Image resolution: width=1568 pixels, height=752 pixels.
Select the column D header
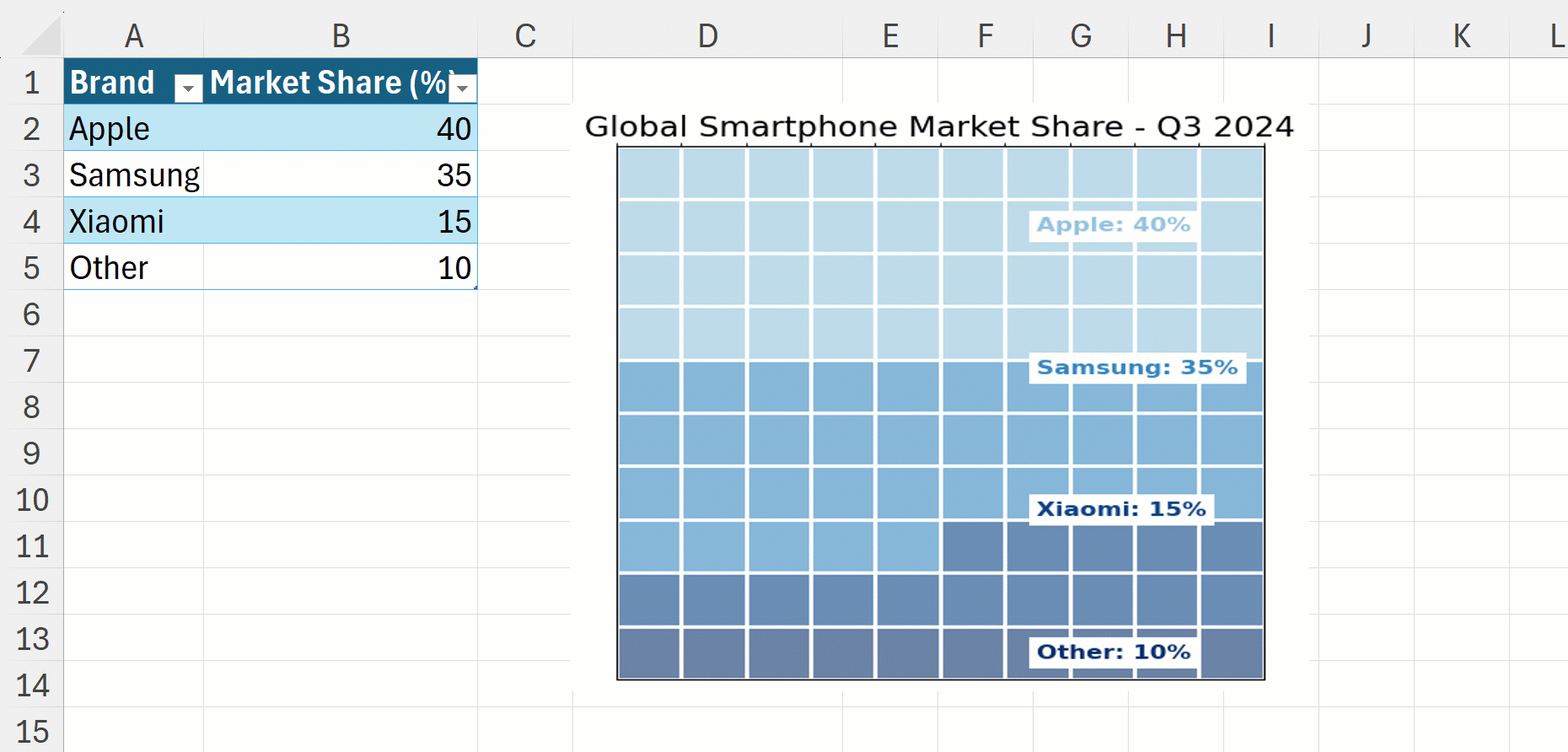point(707,36)
